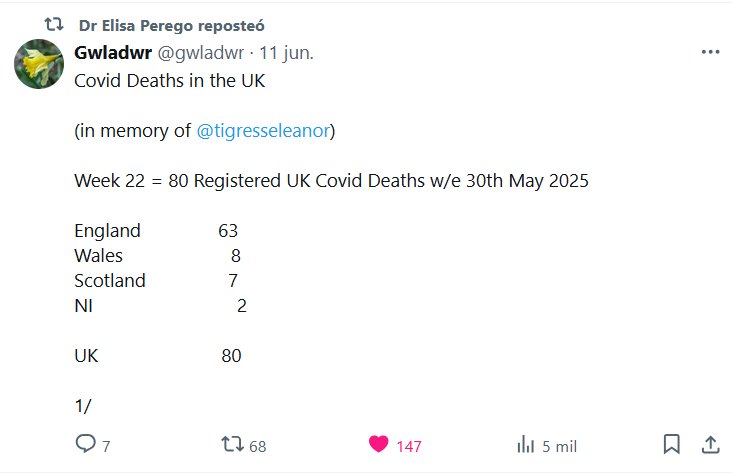
Task: Click the repost count 68
Action: tap(258, 446)
